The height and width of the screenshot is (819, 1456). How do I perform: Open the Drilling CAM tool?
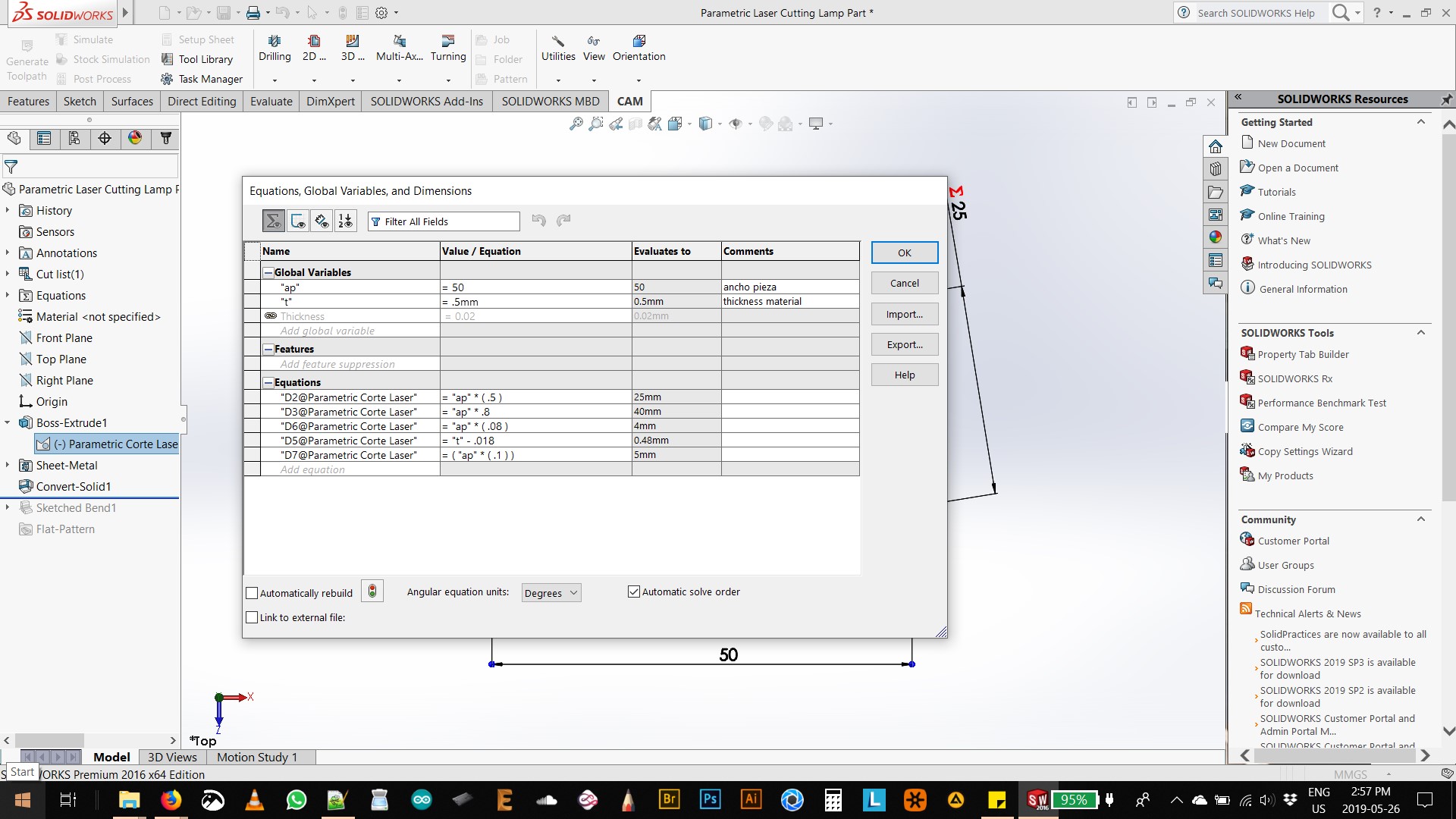275,48
